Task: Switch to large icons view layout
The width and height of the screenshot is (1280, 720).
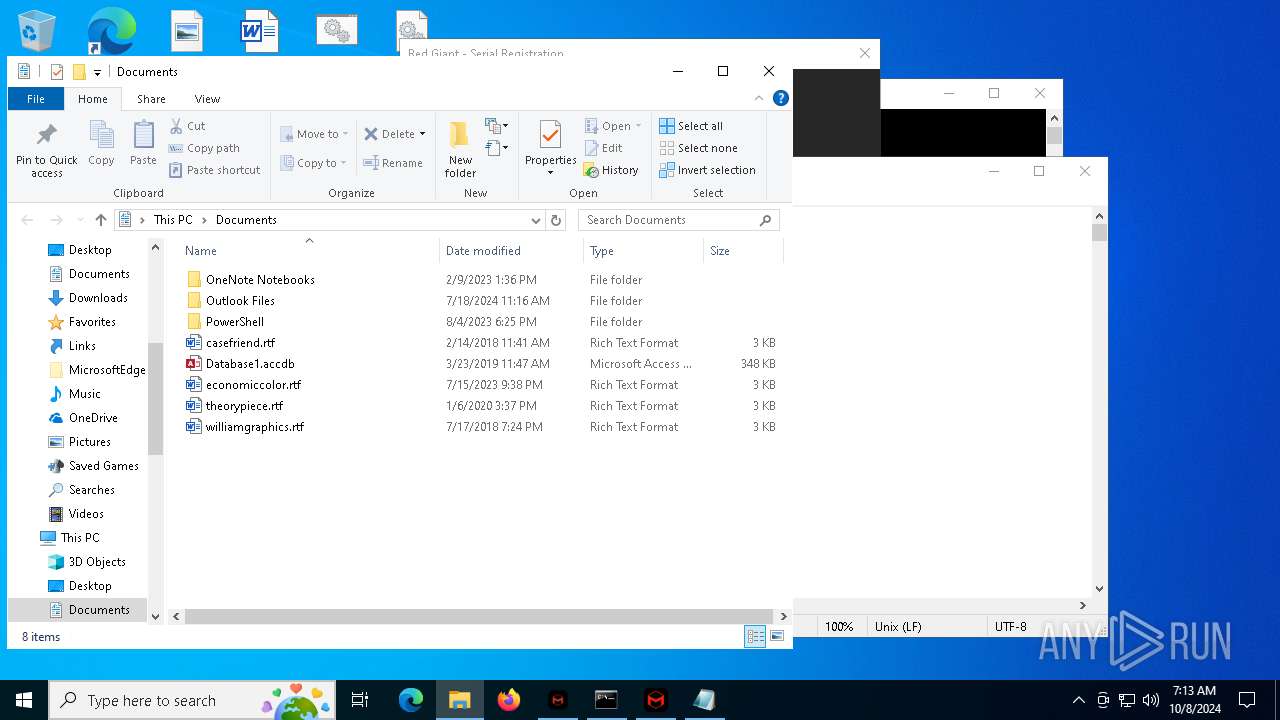Action: click(777, 636)
